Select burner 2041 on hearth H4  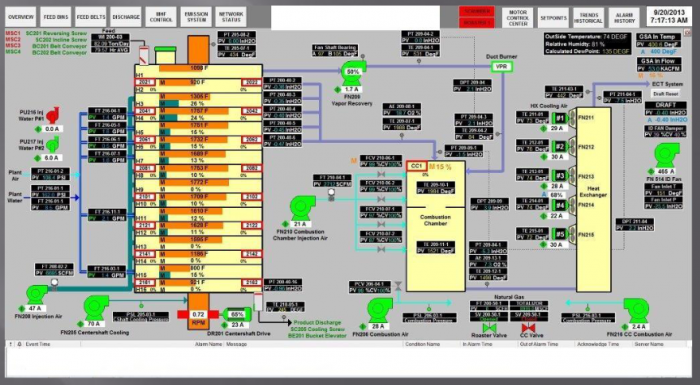145,111
